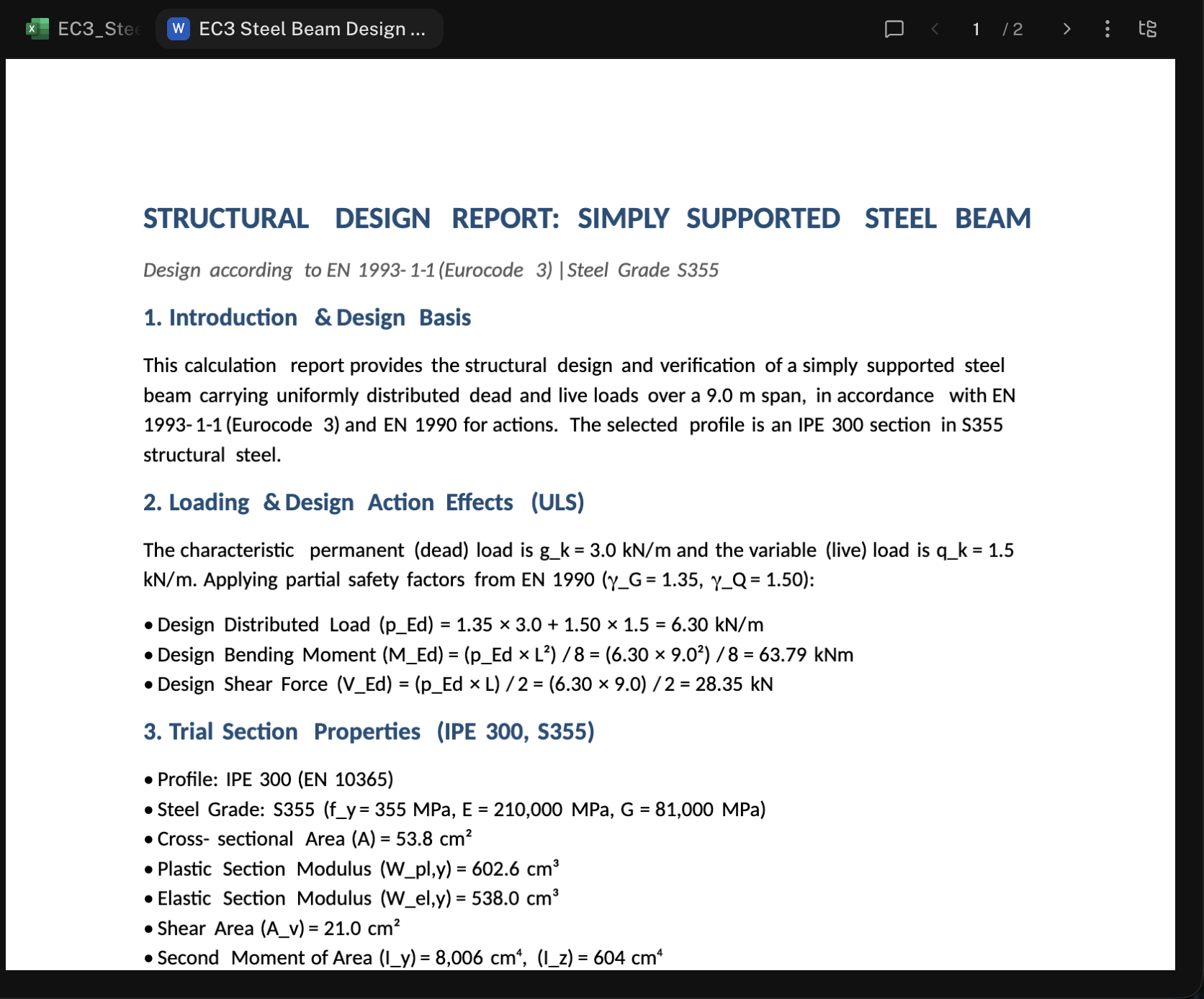The image size is (1204, 999).
Task: Click the 'kN/m. Applying partial safety factors' line
Action: [x=479, y=579]
